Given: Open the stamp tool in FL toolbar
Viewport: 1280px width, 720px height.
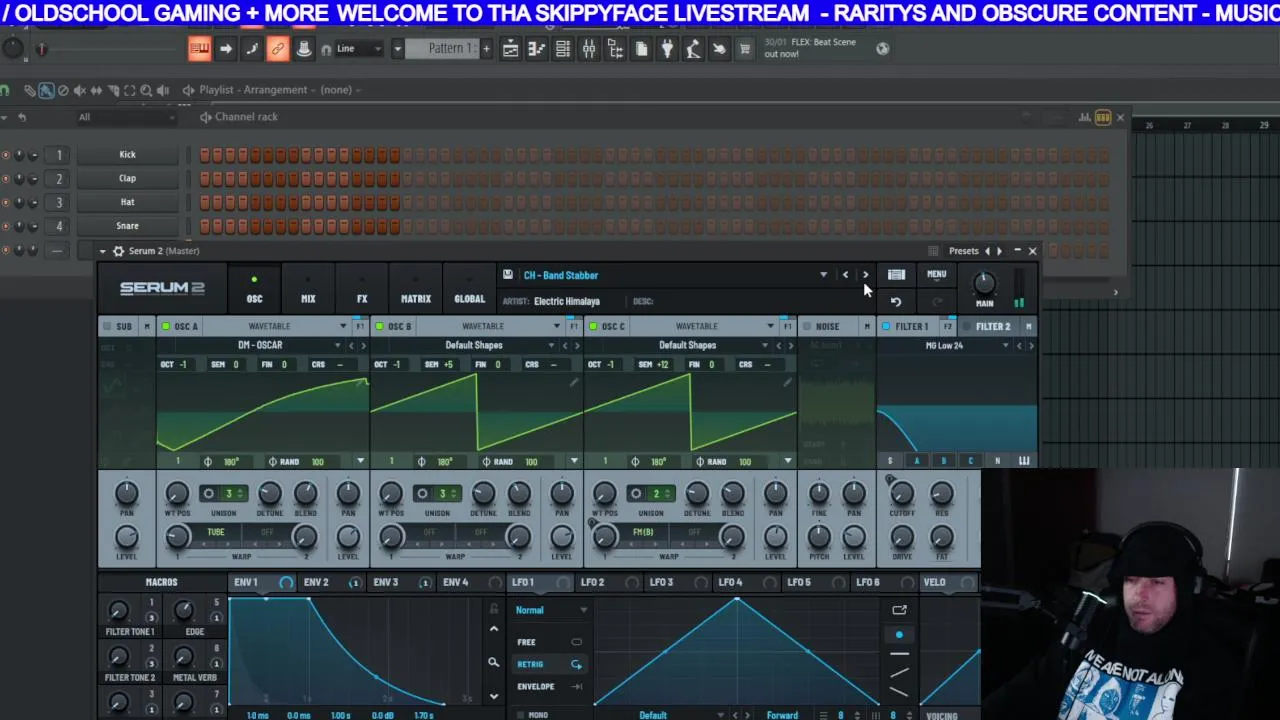Looking at the screenshot, I should [304, 48].
